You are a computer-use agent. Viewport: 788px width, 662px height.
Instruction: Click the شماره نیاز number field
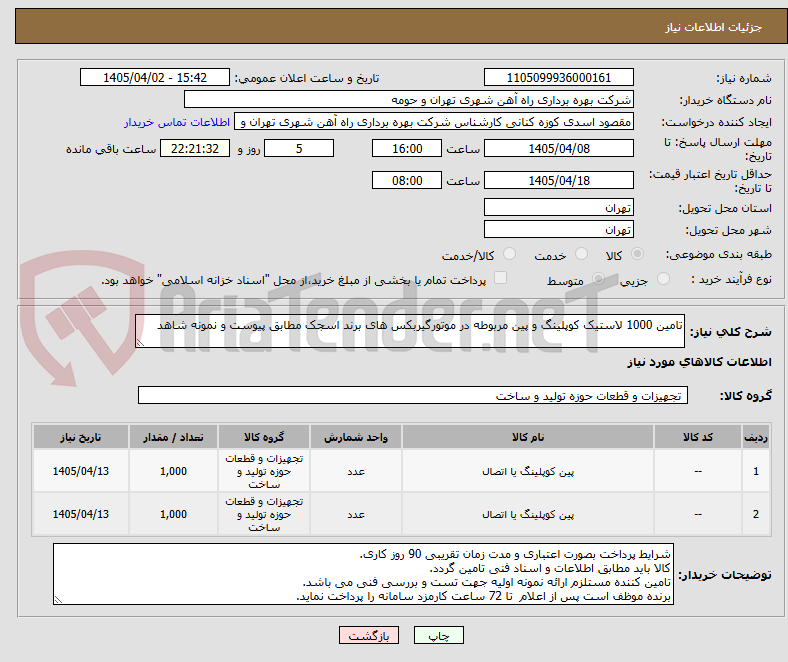coord(558,78)
